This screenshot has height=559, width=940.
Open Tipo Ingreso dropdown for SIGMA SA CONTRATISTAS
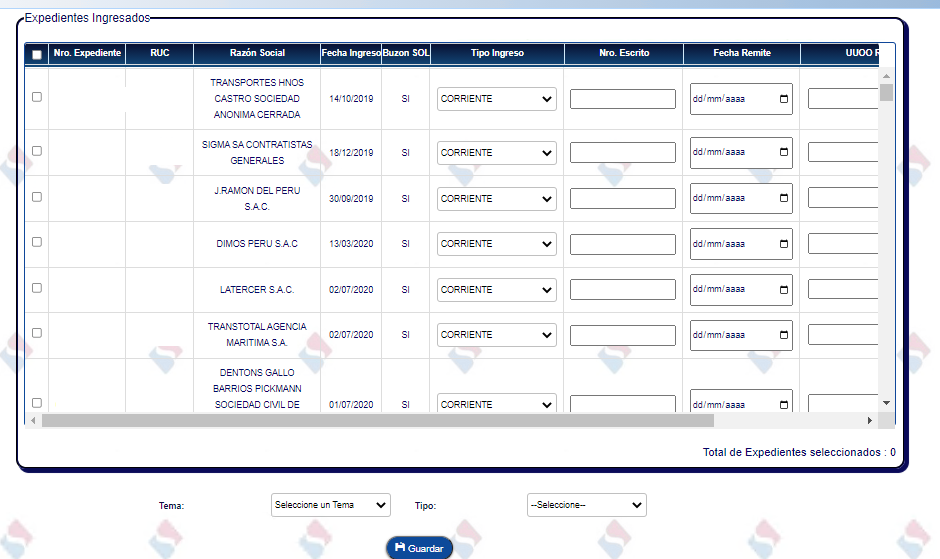(496, 153)
